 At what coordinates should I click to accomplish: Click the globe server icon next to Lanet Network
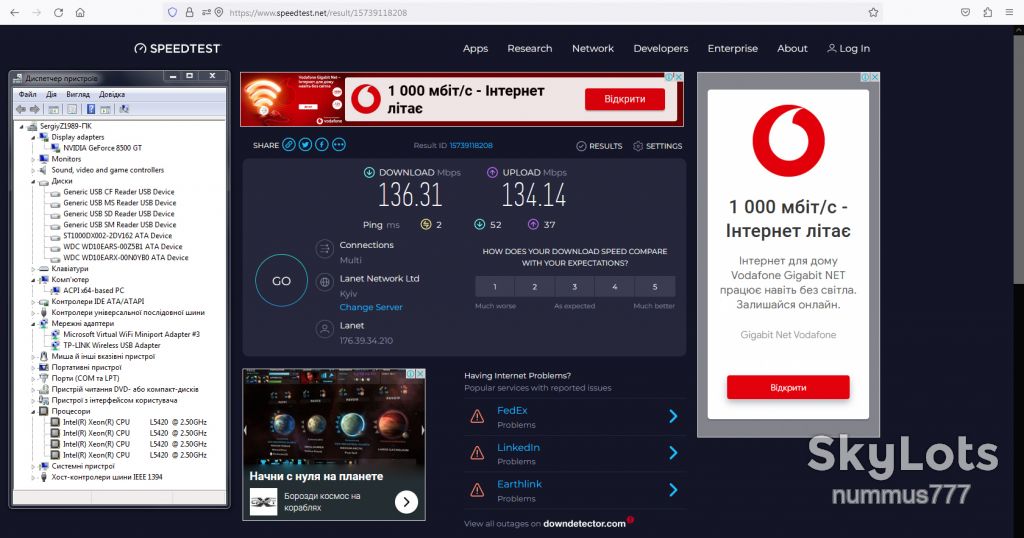[x=325, y=282]
